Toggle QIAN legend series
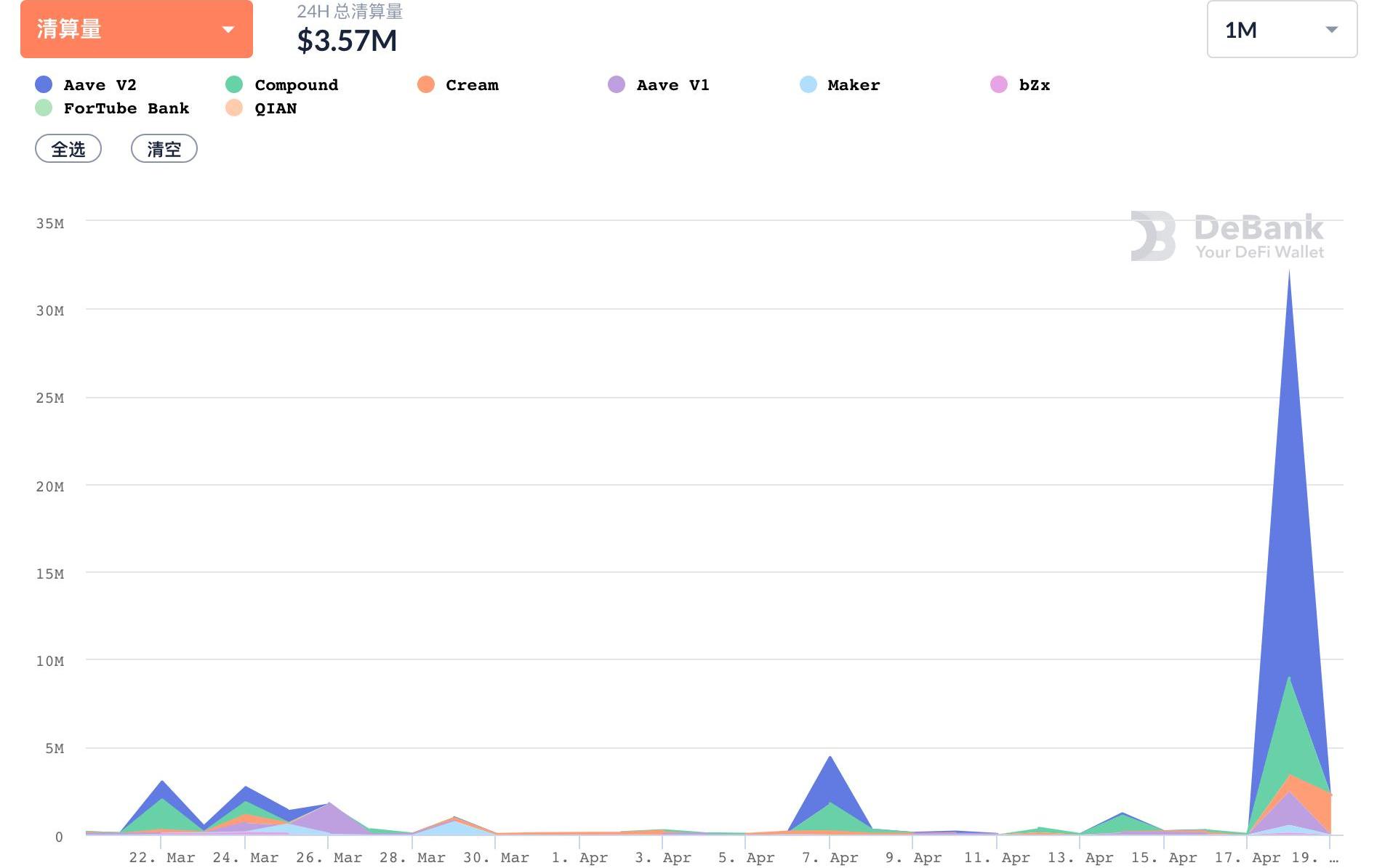1377x868 pixels. pos(261,108)
